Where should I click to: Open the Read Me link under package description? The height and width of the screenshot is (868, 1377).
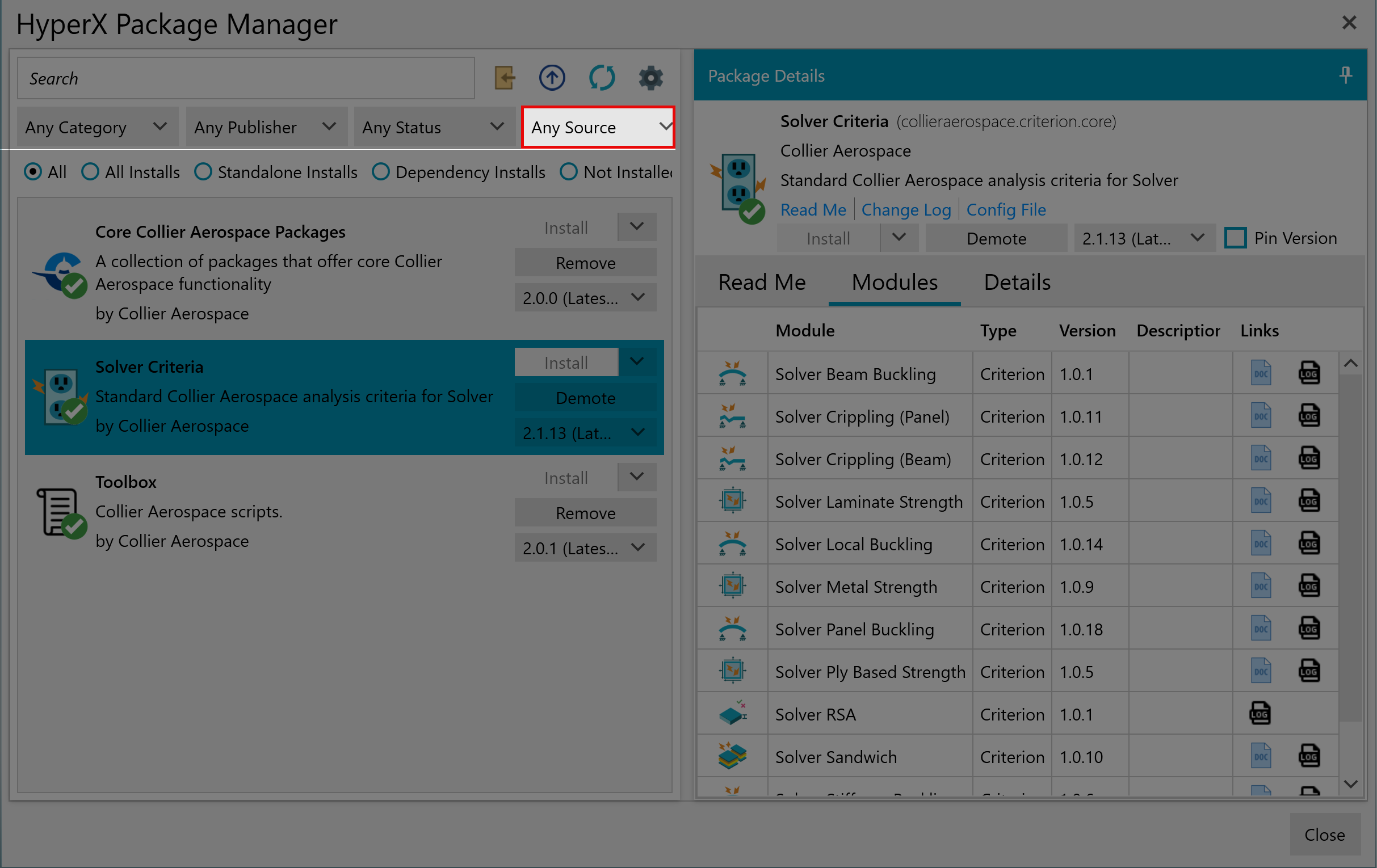tap(813, 210)
